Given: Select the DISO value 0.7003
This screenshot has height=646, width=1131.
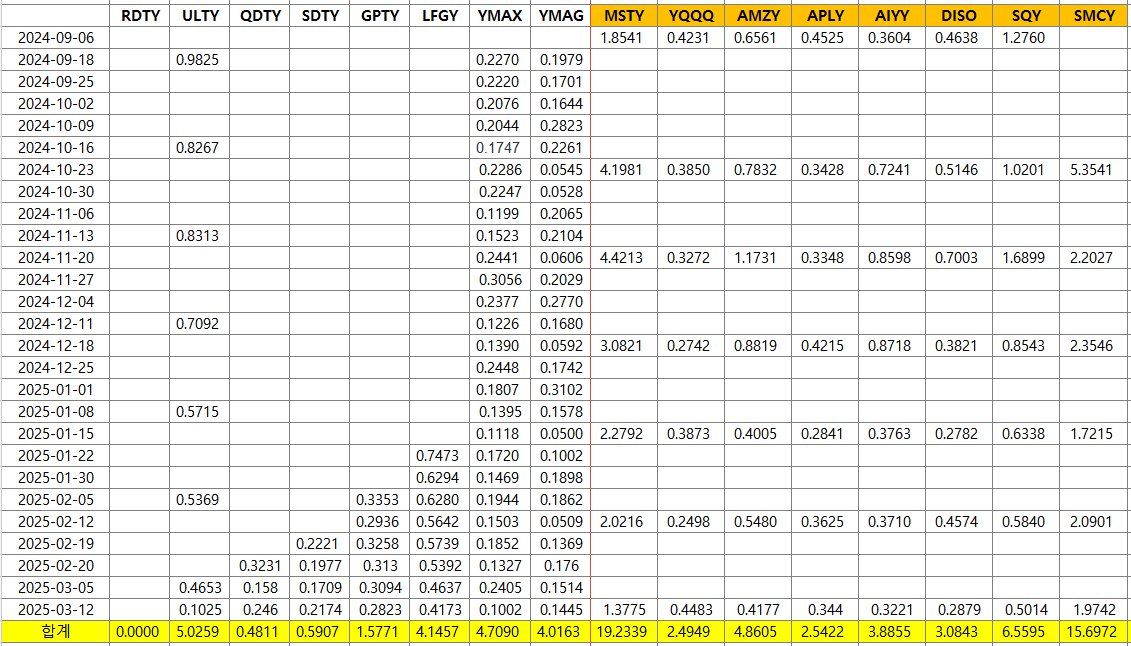Looking at the screenshot, I should click(959, 257).
